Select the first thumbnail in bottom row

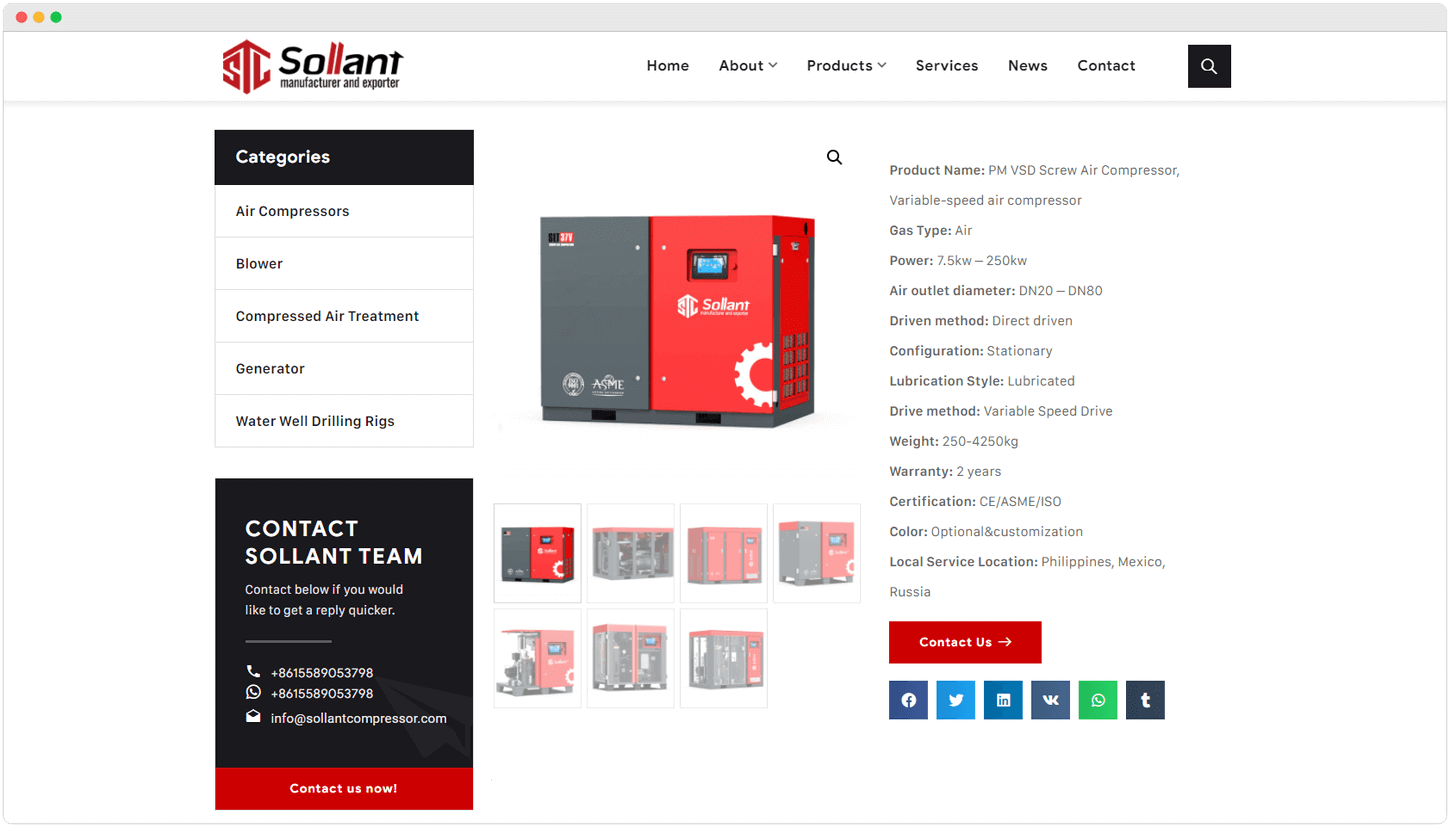pyautogui.click(x=538, y=658)
